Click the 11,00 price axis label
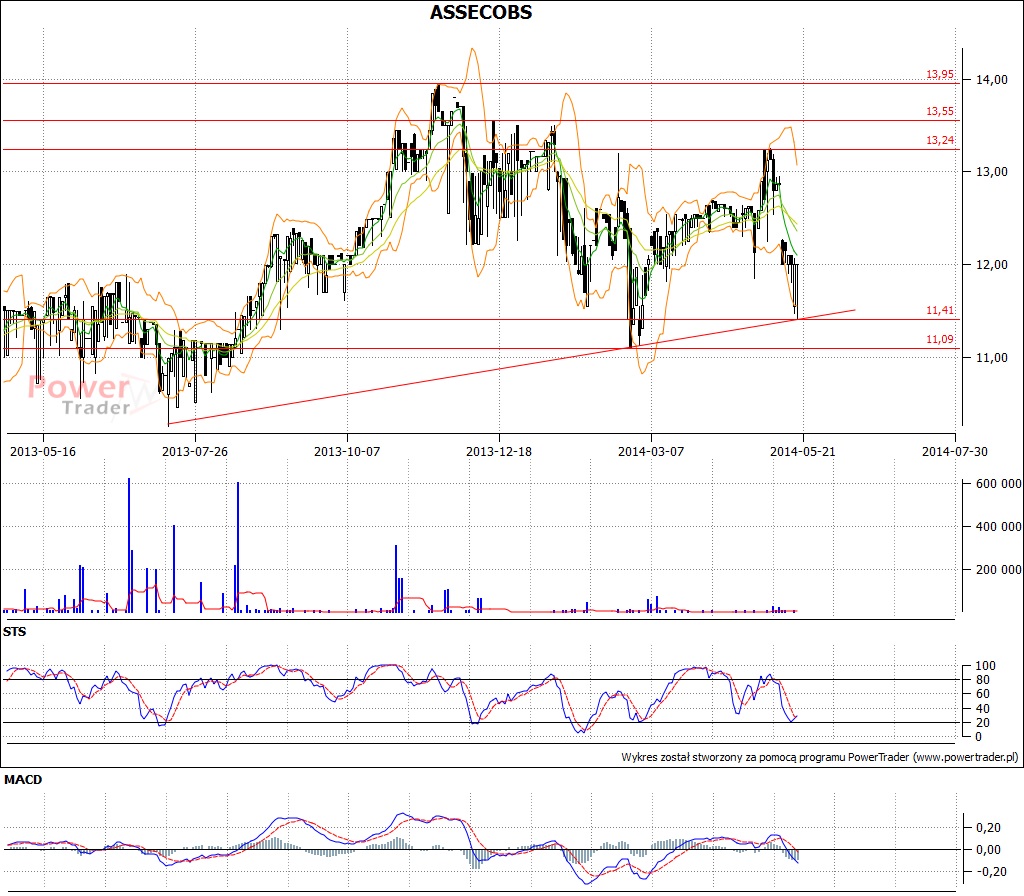 [992, 357]
